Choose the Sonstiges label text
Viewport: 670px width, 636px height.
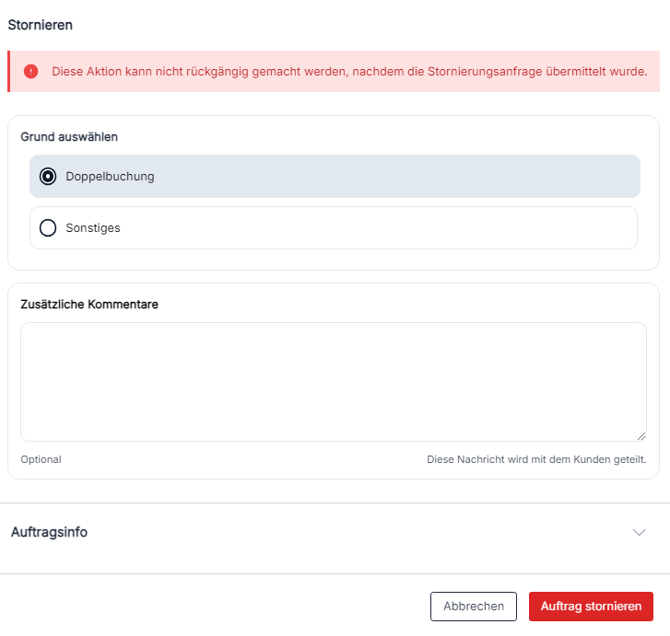coord(93,228)
